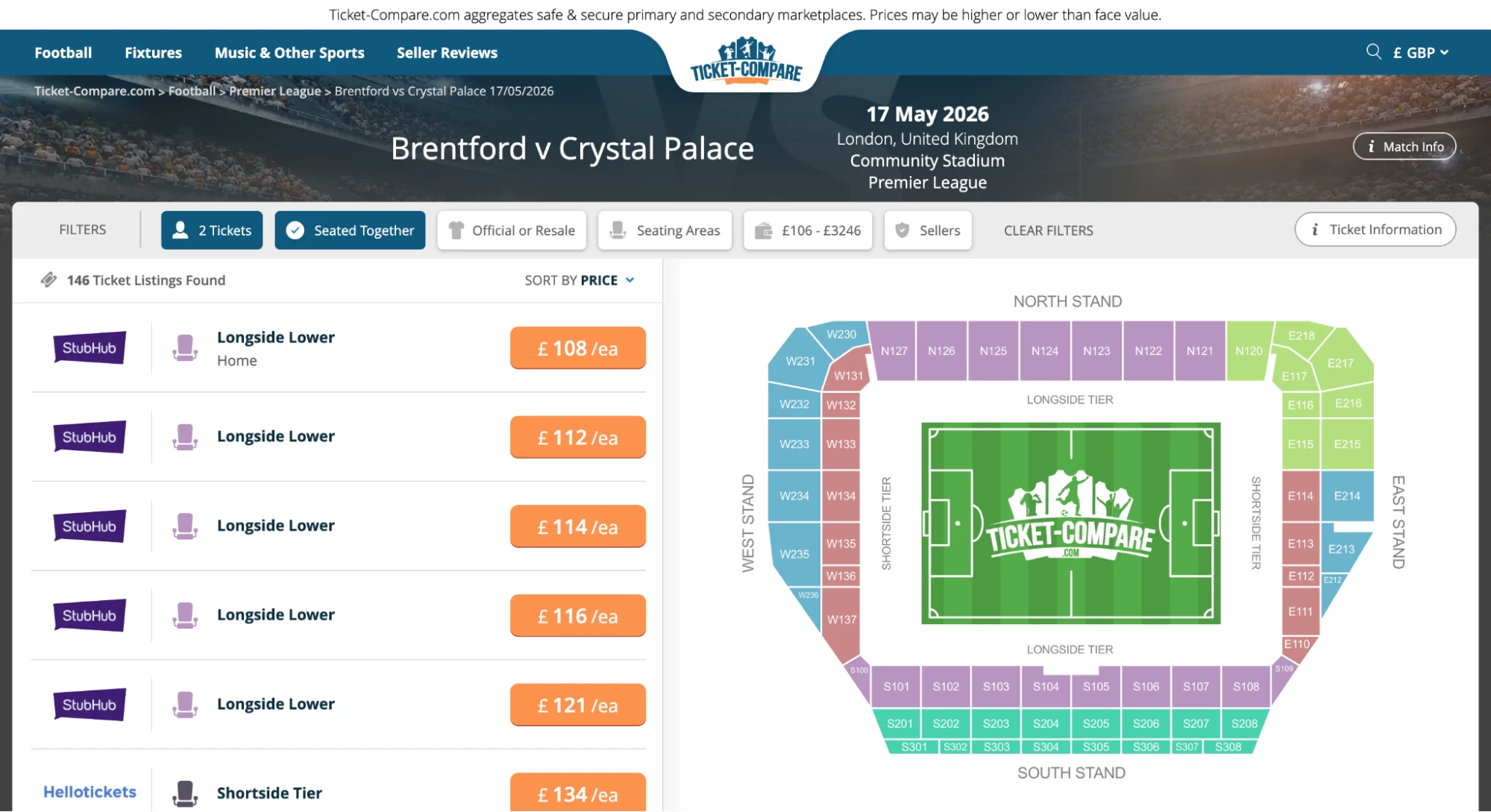
Task: Open the Football menu
Action: (62, 52)
